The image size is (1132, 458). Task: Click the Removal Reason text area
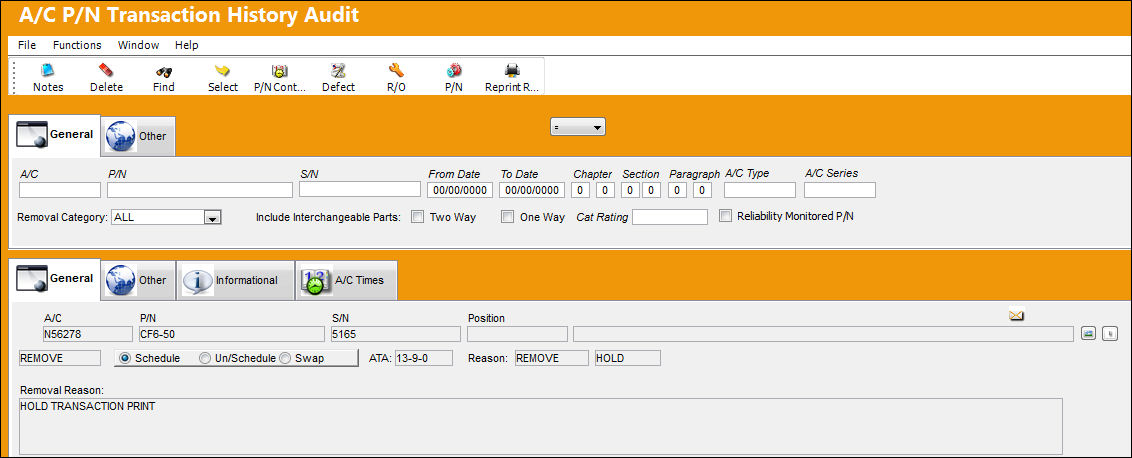541,426
